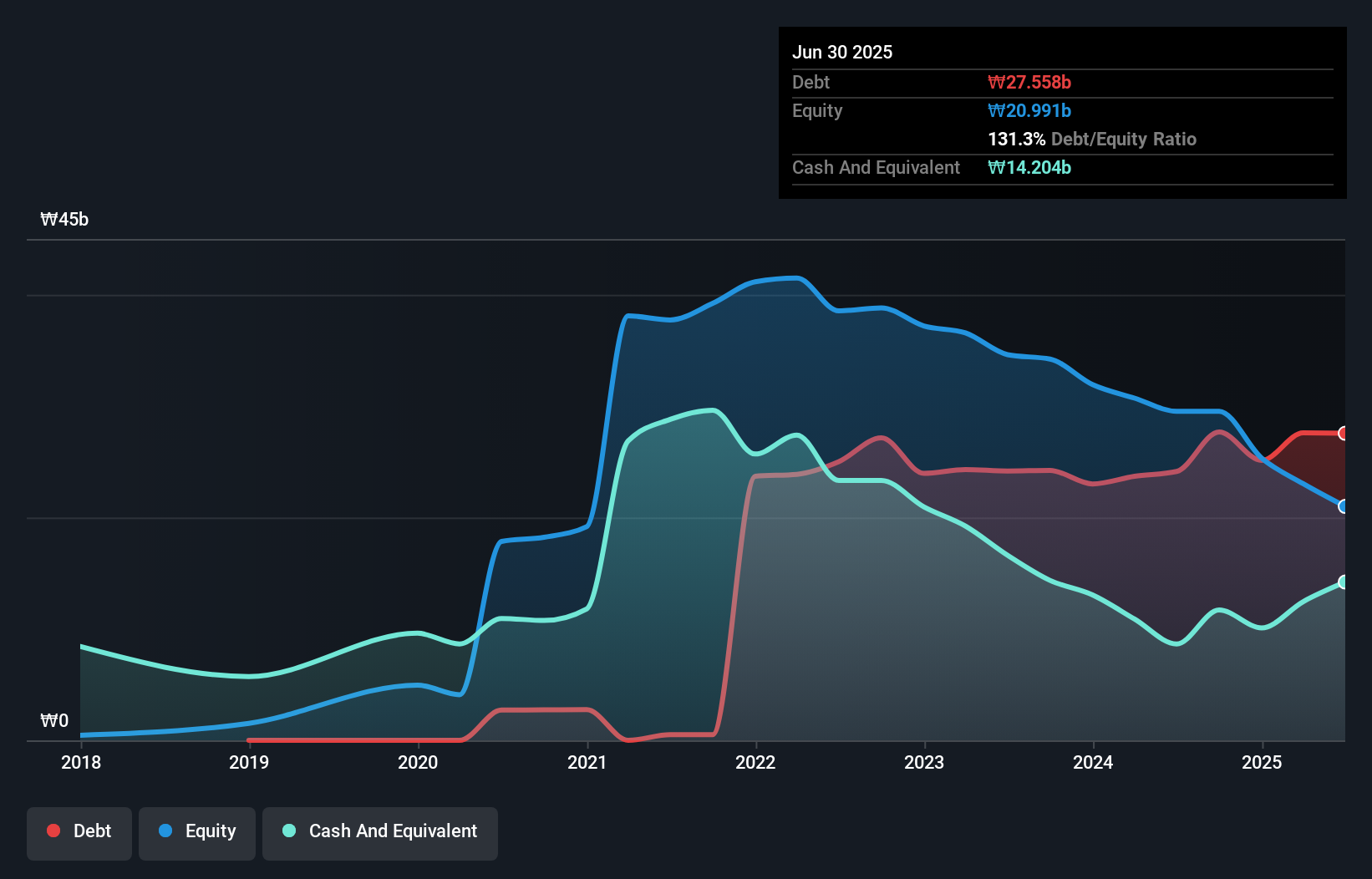Click the blue Equity dot icon in legend
1372x879 pixels.
pos(166,831)
